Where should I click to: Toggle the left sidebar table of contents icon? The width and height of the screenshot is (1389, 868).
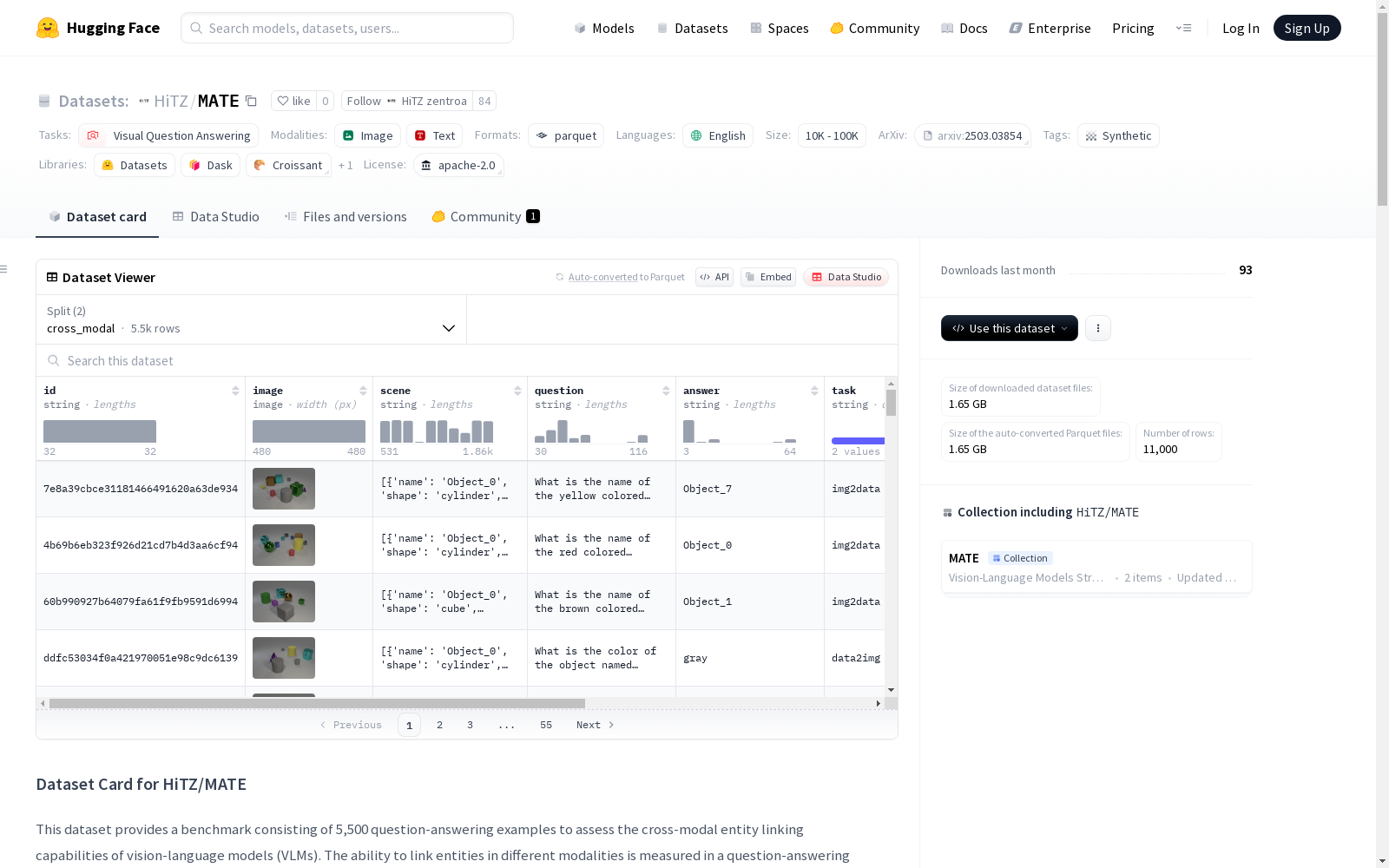pyautogui.click(x=4, y=269)
